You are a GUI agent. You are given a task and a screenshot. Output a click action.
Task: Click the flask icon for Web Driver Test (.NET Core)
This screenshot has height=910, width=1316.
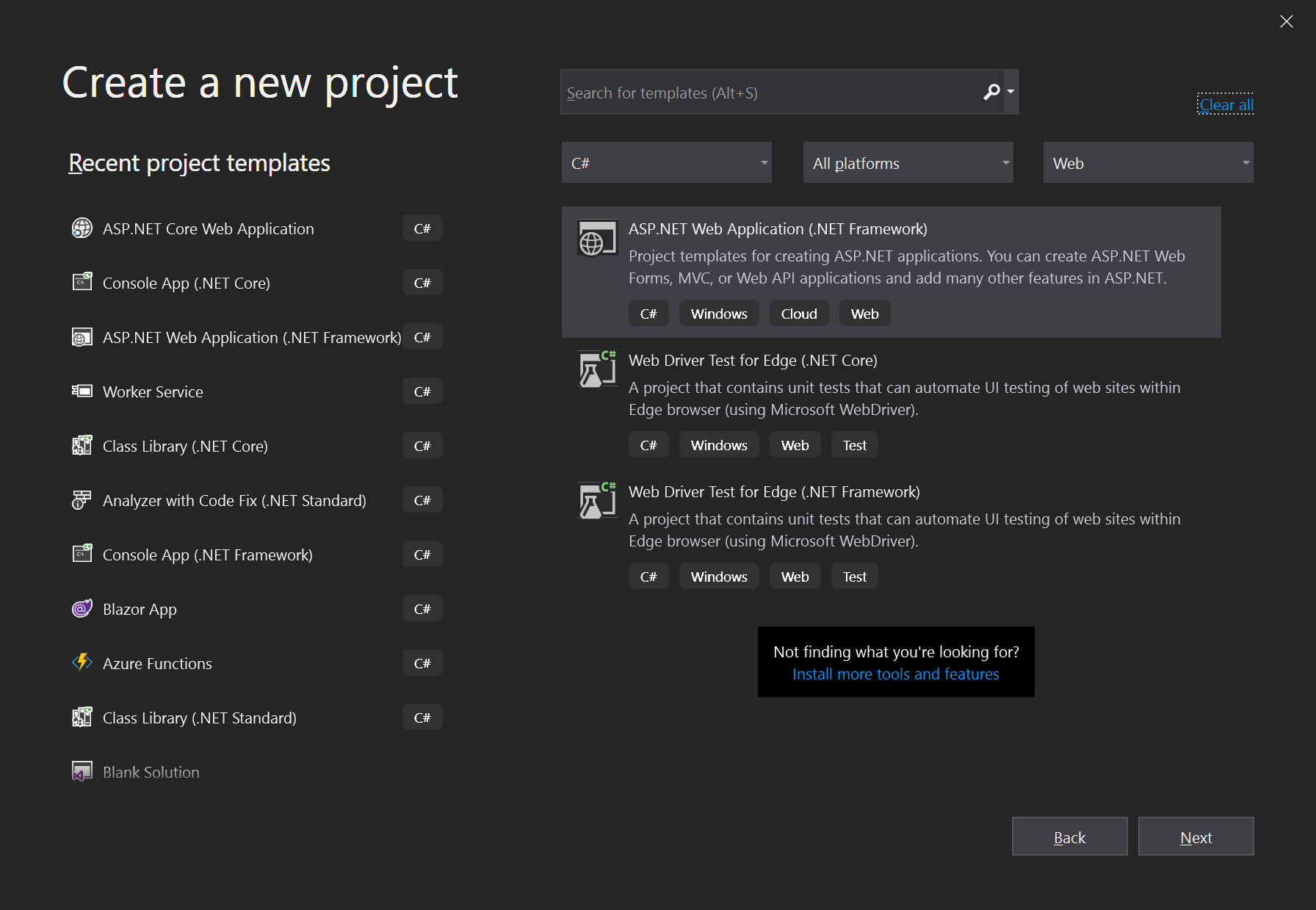[x=597, y=369]
